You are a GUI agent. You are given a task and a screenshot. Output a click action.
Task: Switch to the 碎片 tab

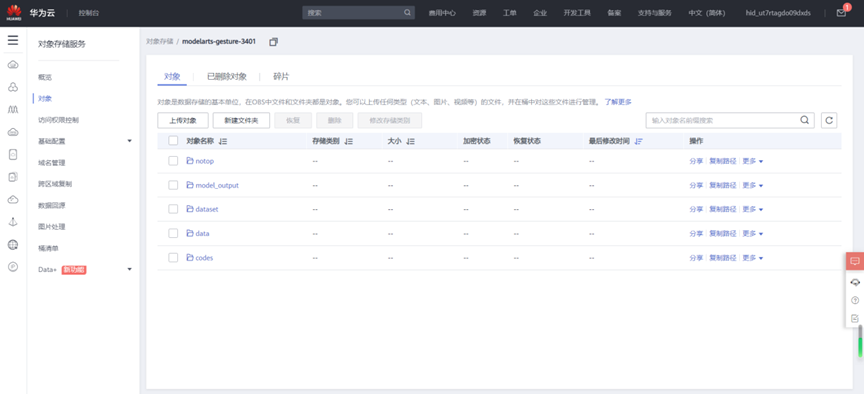coord(281,77)
